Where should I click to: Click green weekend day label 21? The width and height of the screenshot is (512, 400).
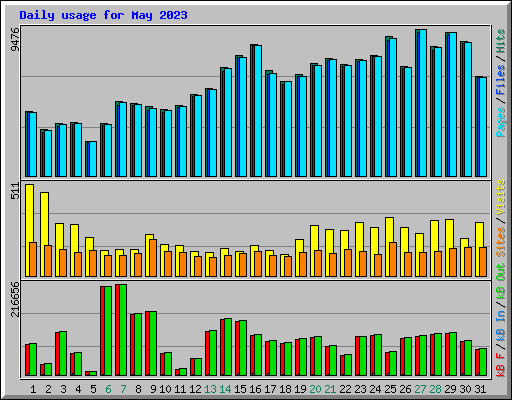click(330, 389)
